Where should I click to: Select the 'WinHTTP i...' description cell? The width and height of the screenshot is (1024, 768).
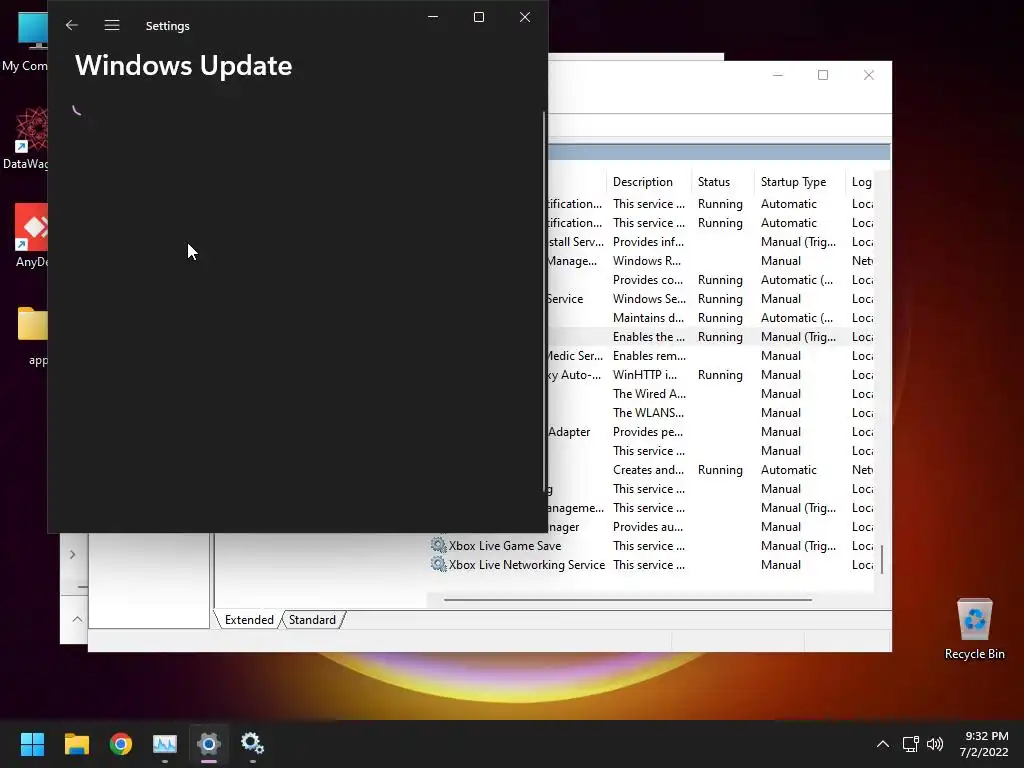coord(645,375)
